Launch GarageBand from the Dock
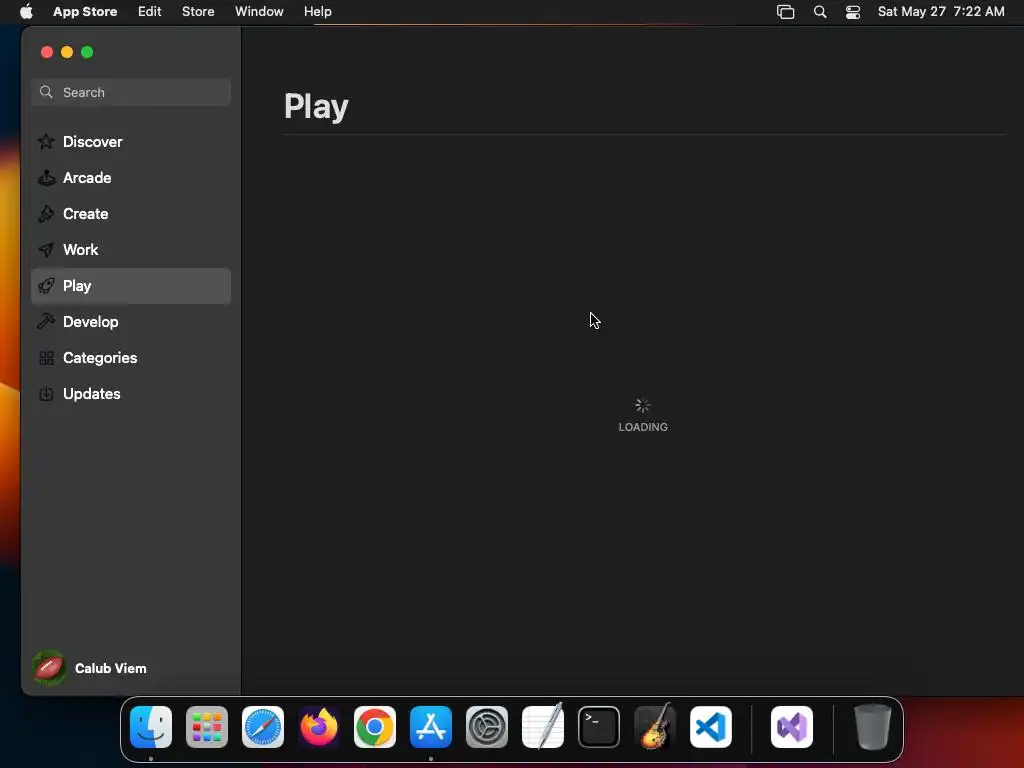 coord(655,726)
